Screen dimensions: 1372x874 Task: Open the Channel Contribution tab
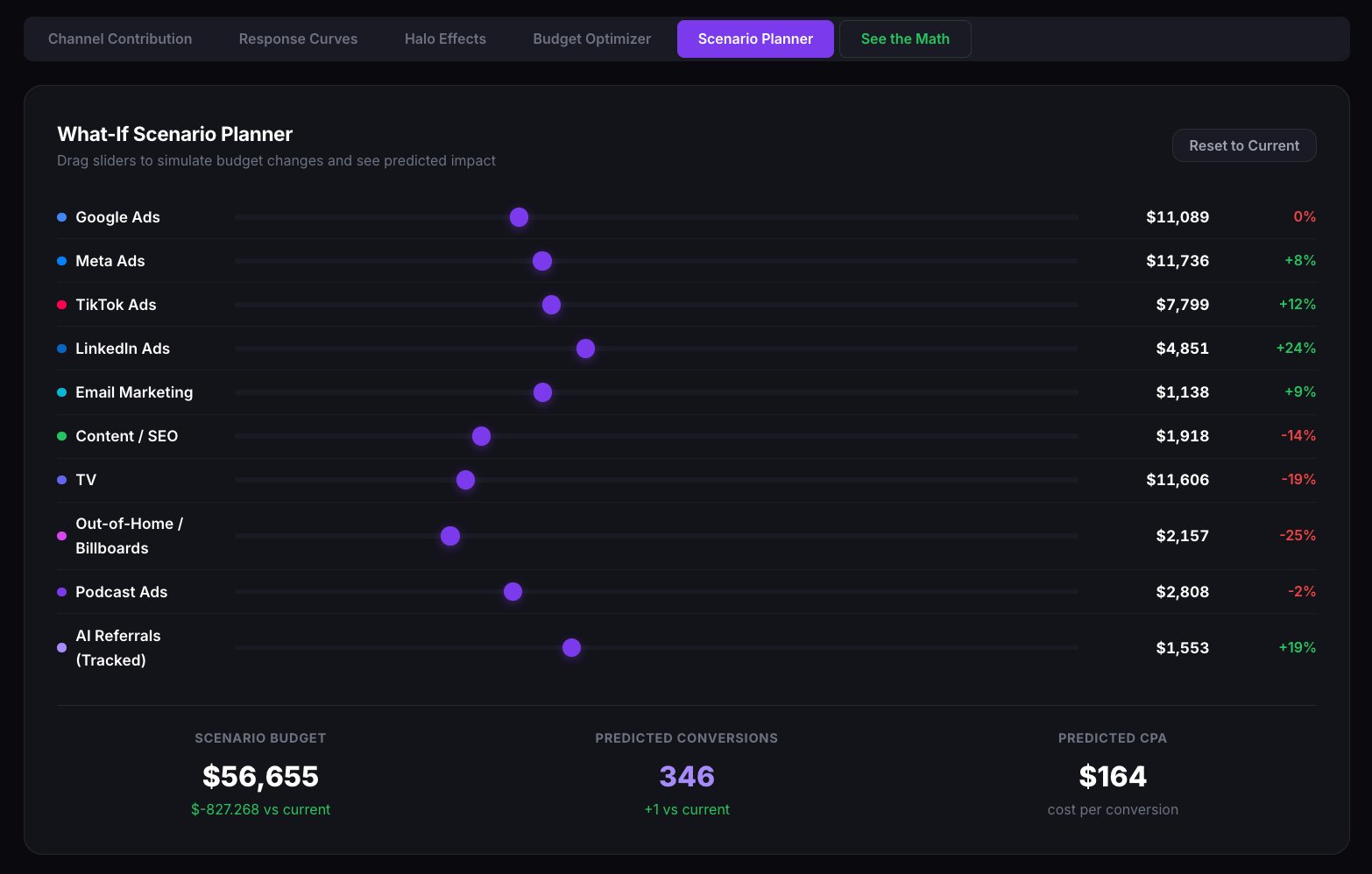click(x=120, y=39)
